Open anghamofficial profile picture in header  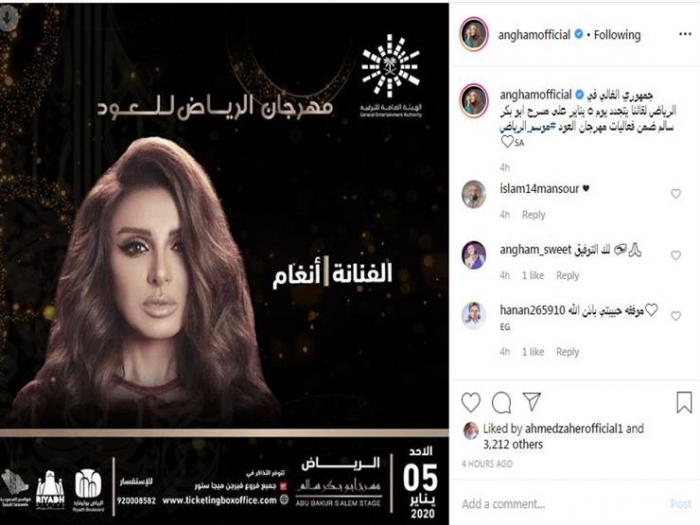point(474,34)
